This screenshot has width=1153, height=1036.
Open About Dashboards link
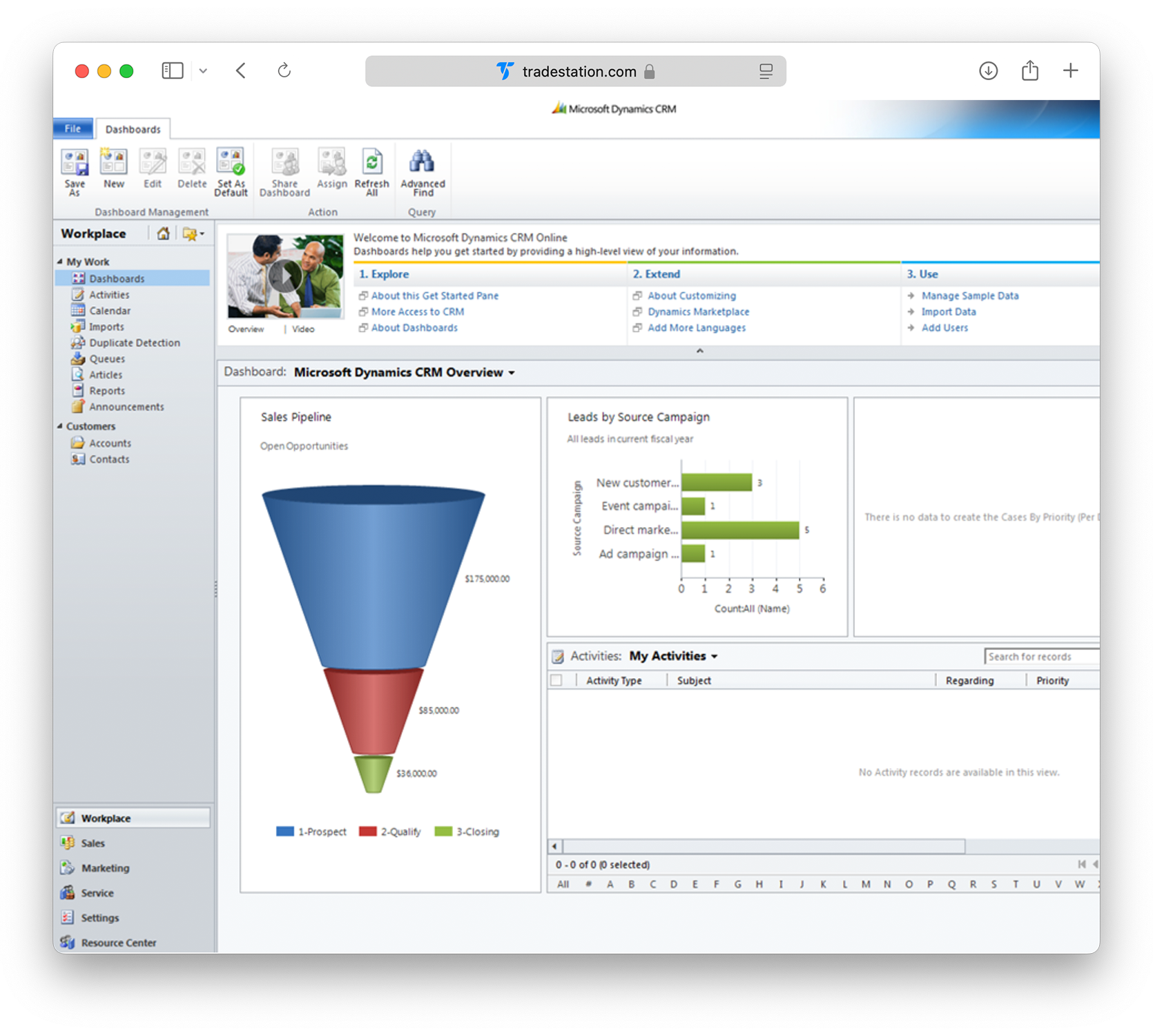414,327
